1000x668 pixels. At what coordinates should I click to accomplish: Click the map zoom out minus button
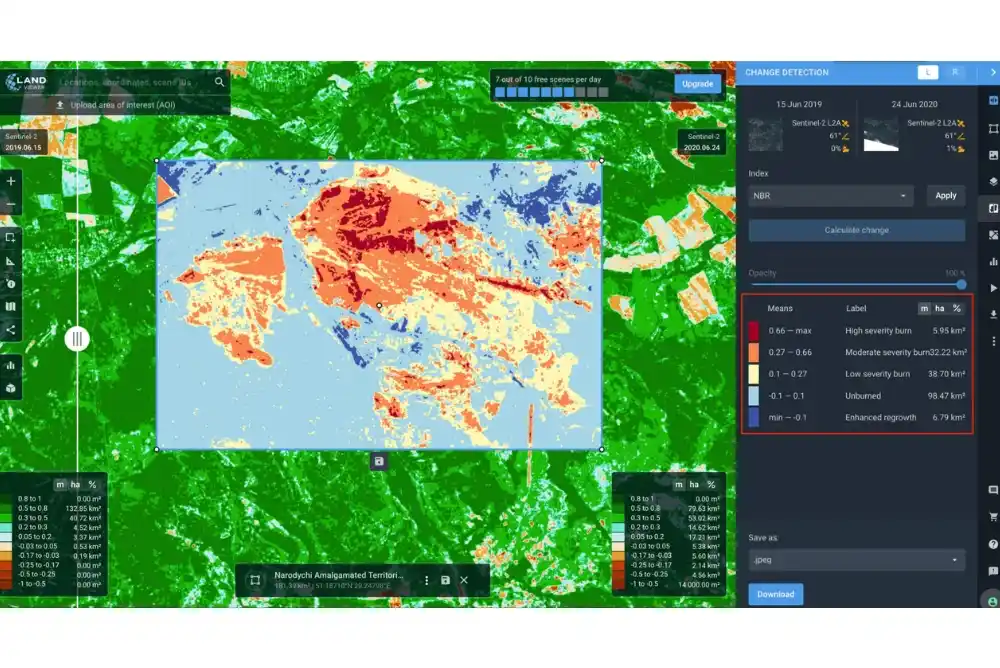click(11, 207)
